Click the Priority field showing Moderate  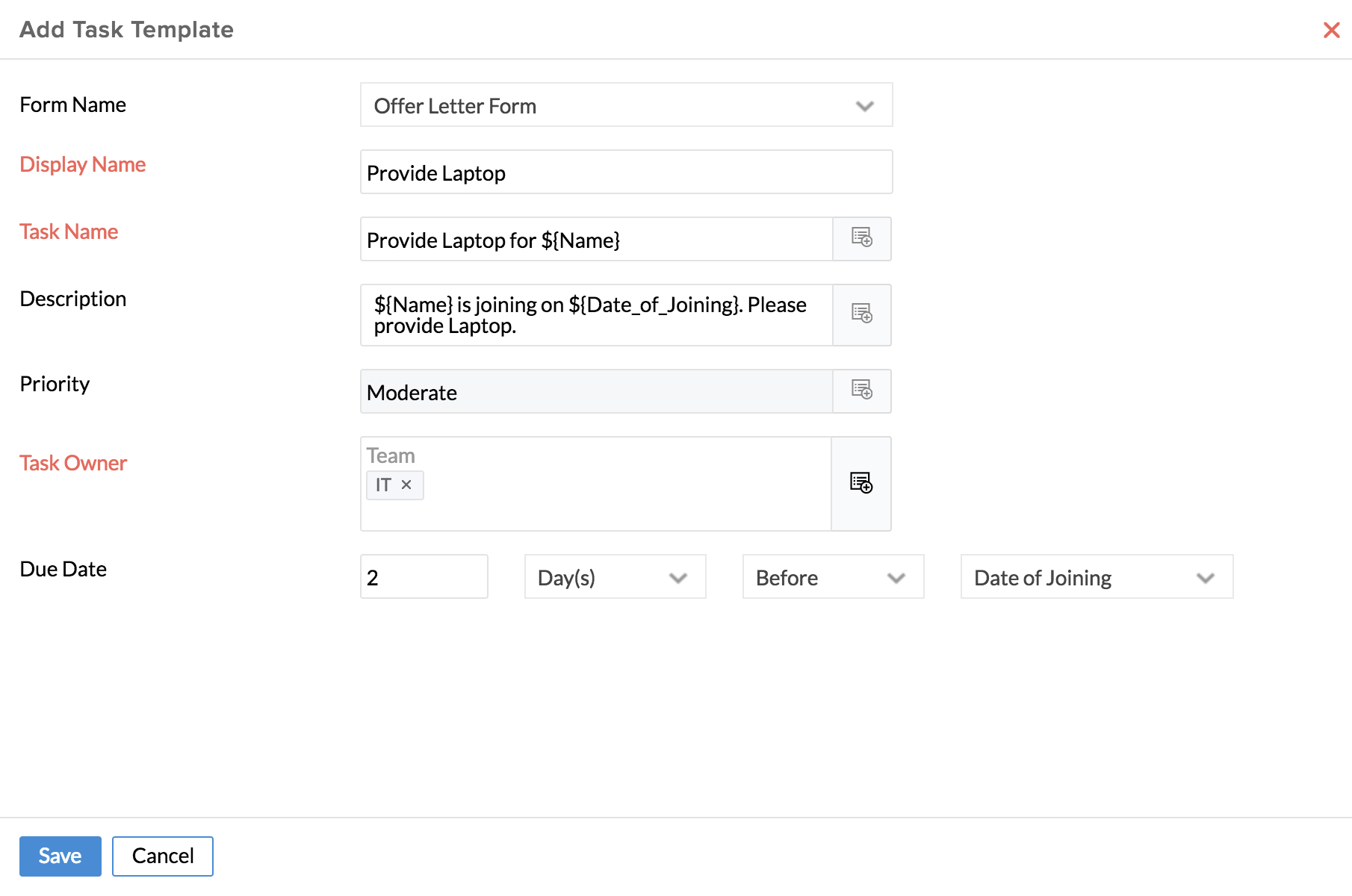tap(596, 392)
